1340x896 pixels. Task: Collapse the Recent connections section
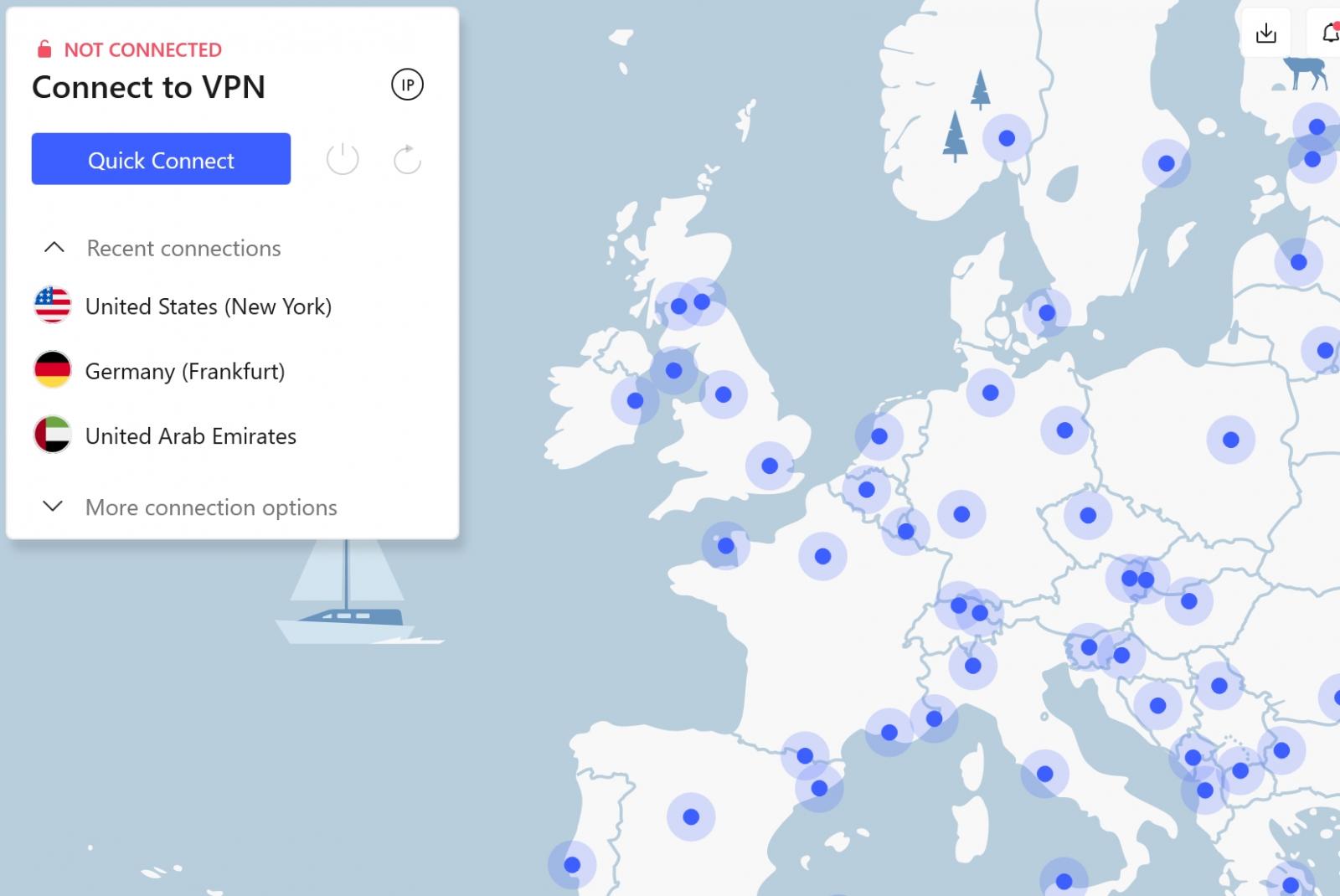click(54, 247)
